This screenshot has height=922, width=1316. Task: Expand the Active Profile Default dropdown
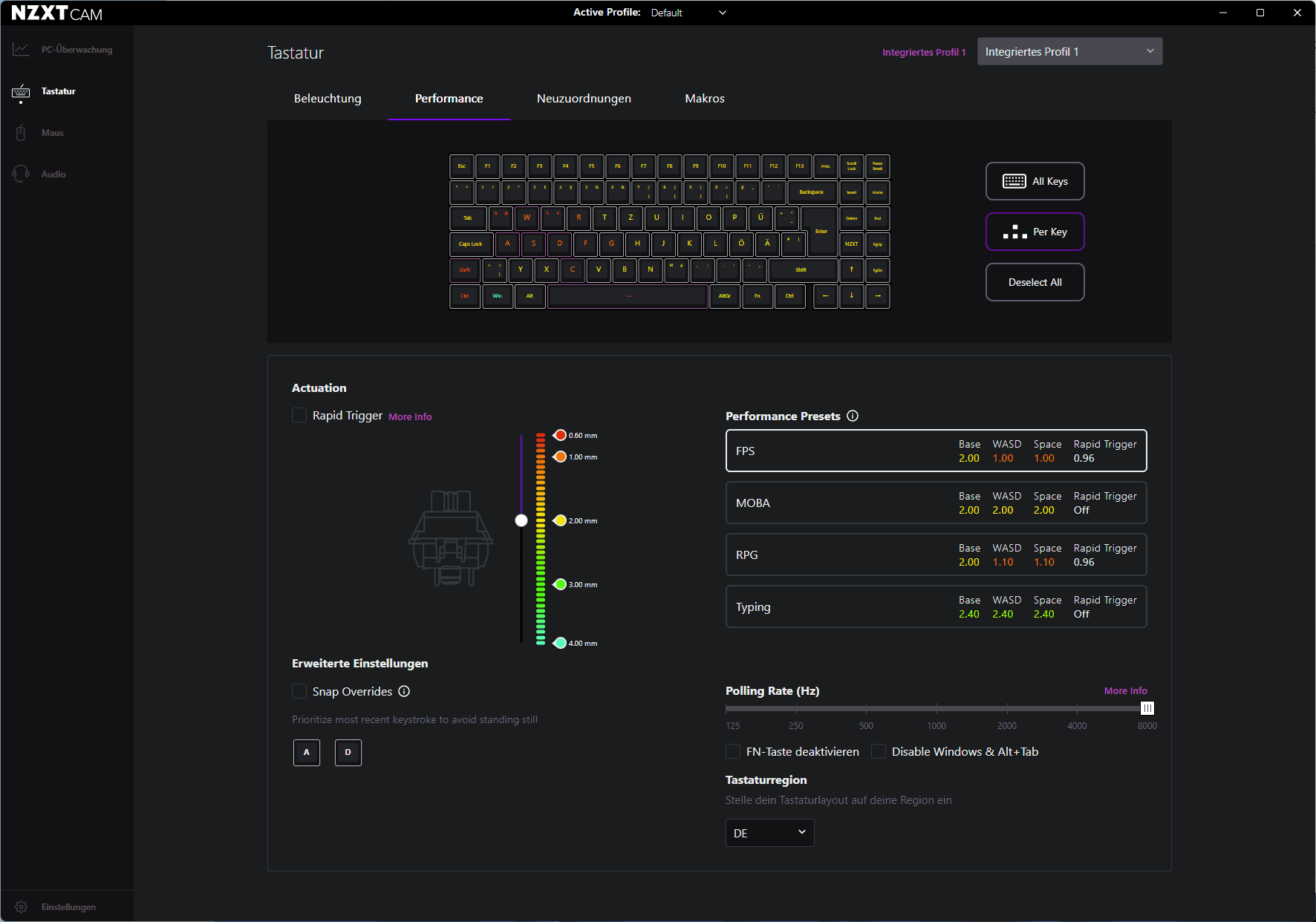pos(689,13)
